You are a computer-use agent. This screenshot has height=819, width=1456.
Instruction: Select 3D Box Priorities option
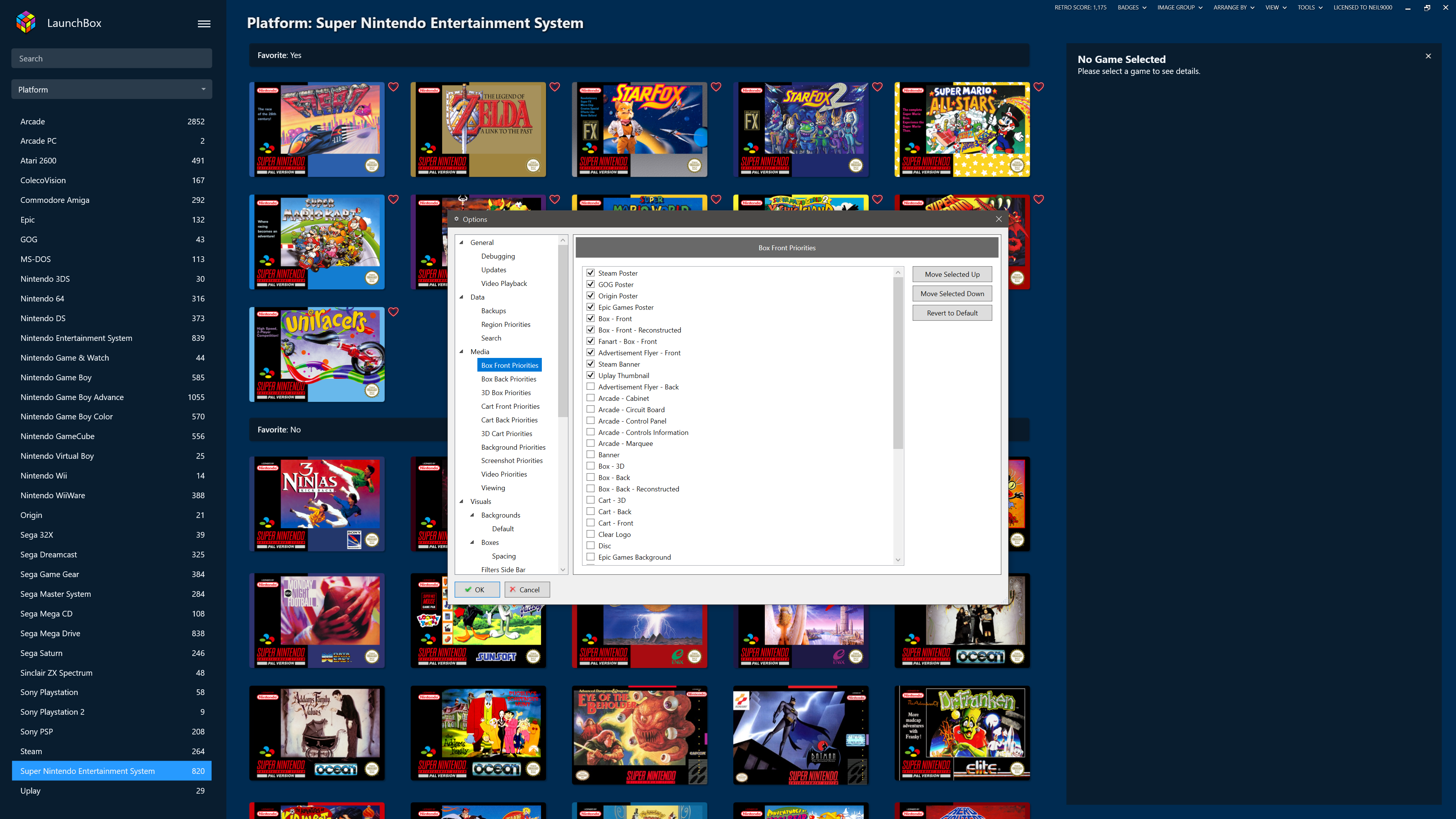click(506, 392)
